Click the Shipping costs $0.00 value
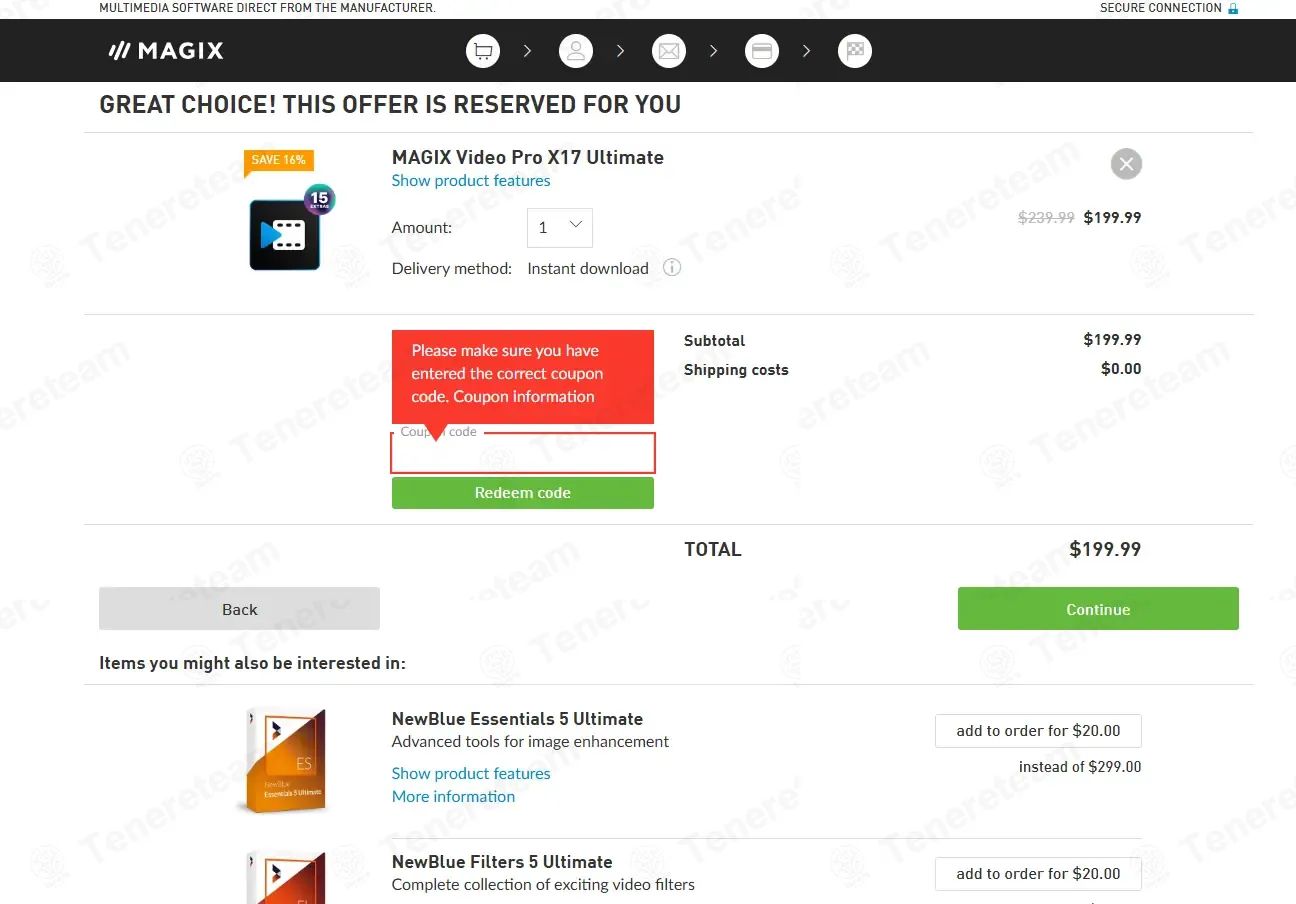The image size is (1296, 904). [1121, 369]
